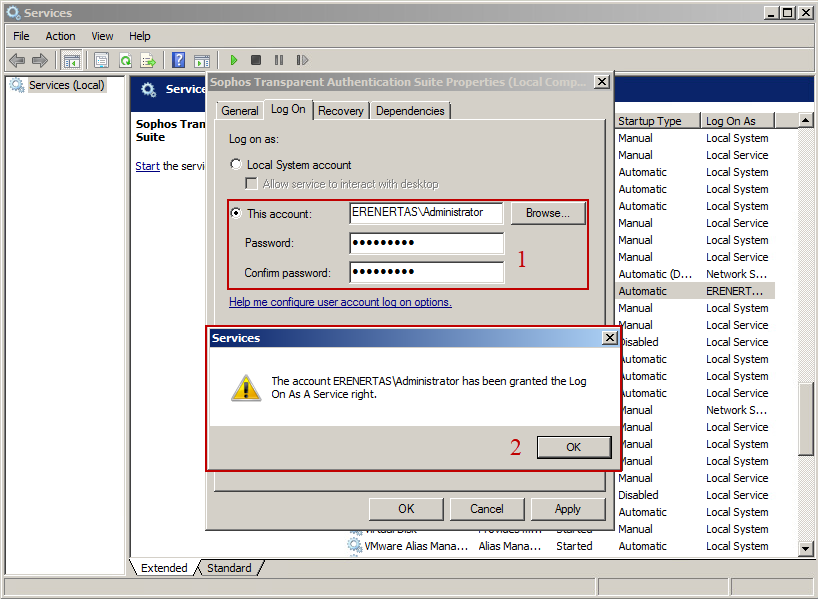Screen dimensions: 818x599
Task: Click the Sophos Transparent Authentication Suite heading
Action: 170,130
